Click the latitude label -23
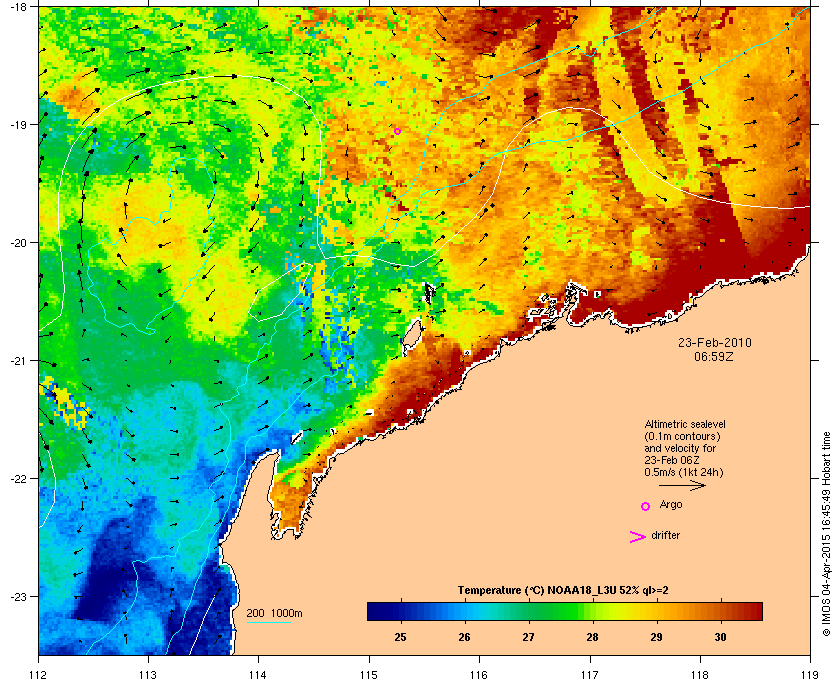 pyautogui.click(x=17, y=596)
